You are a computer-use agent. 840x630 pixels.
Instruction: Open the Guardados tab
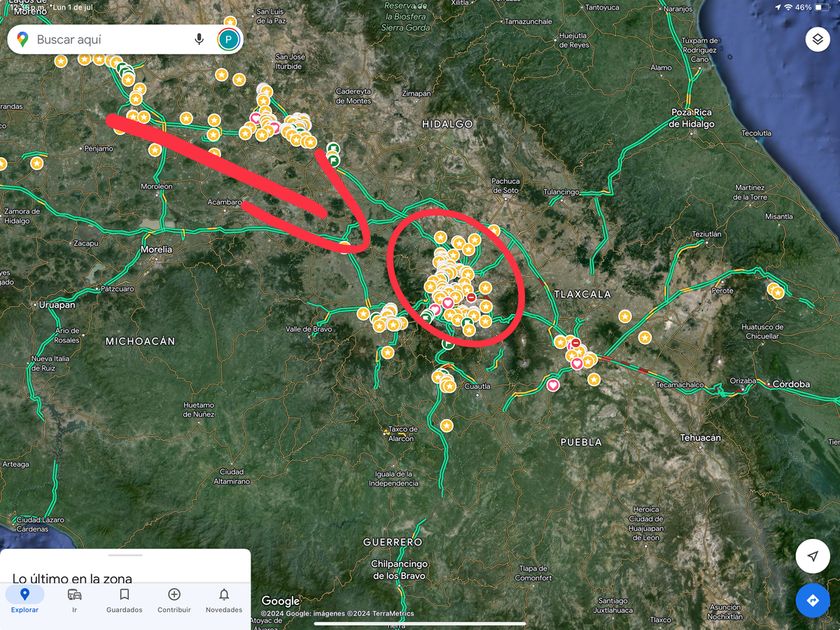coord(124,600)
